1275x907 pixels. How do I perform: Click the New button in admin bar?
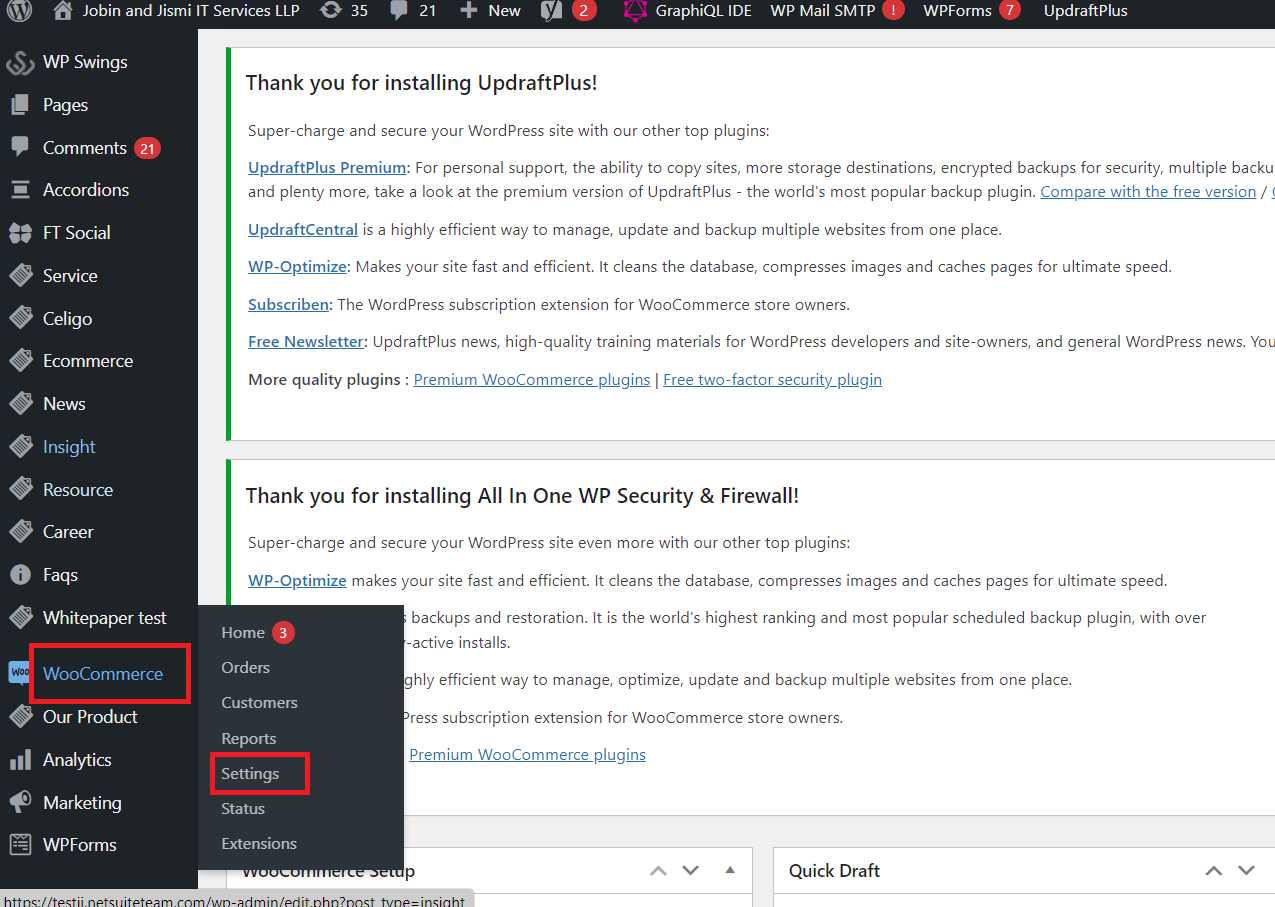[x=490, y=11]
